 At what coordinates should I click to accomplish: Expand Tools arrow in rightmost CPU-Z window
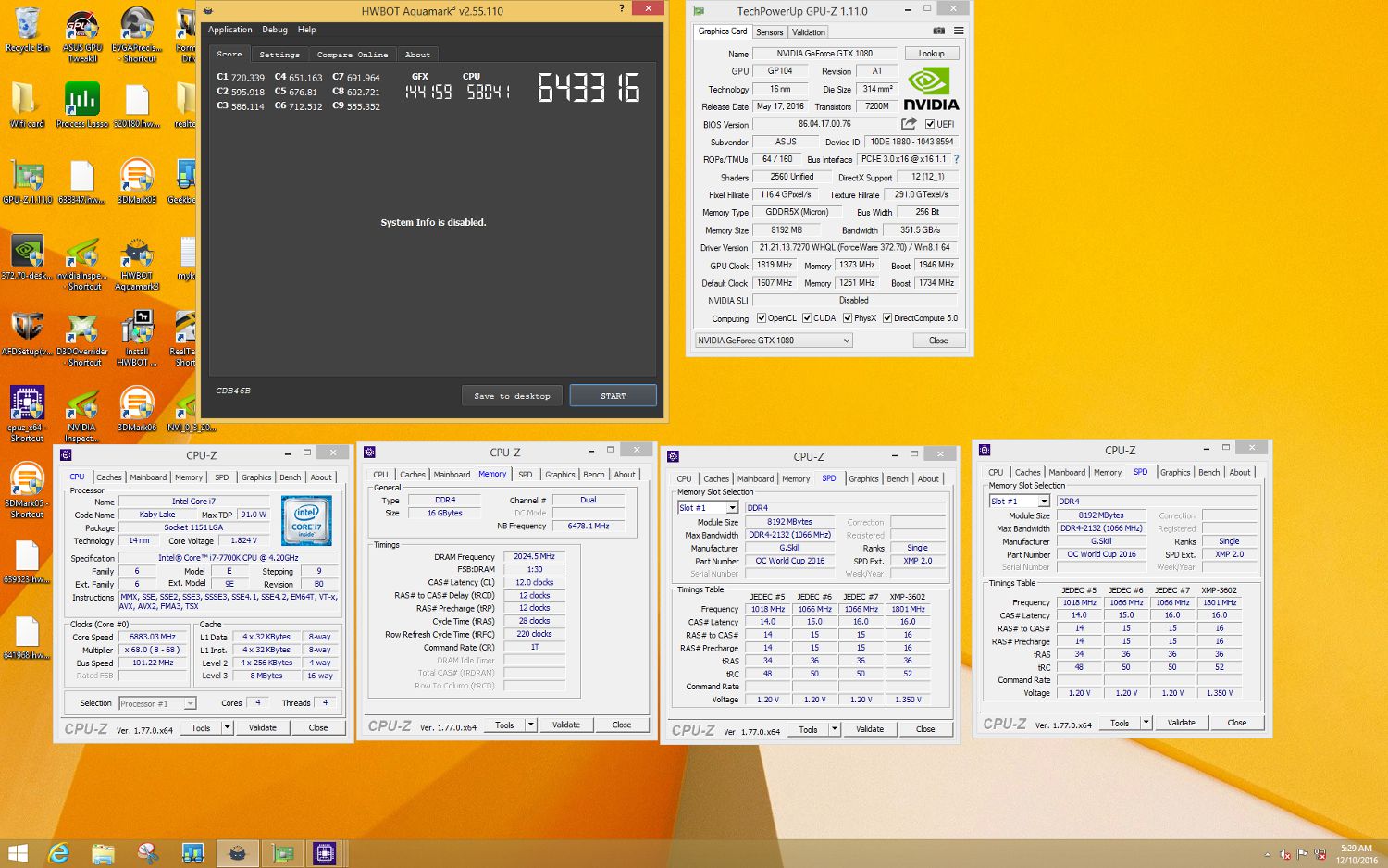point(1146,723)
